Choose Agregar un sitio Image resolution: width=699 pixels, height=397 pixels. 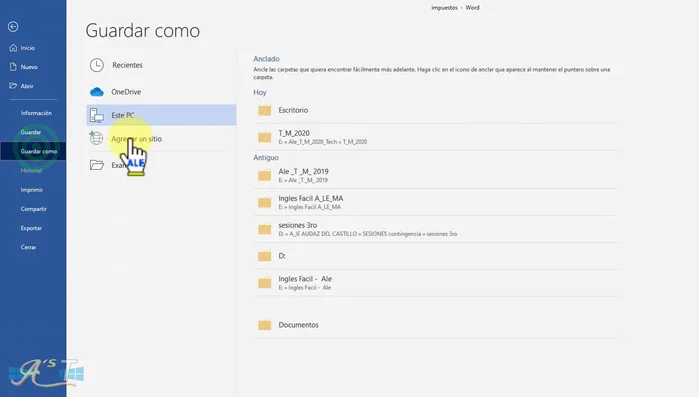pos(161,139)
